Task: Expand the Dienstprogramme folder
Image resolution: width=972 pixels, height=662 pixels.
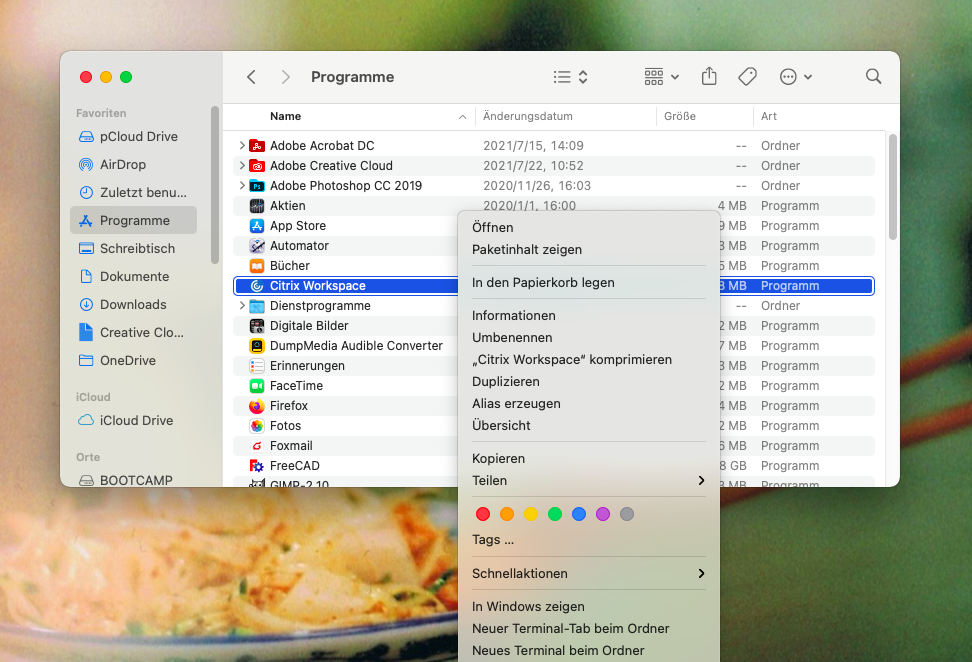Action: coord(242,306)
